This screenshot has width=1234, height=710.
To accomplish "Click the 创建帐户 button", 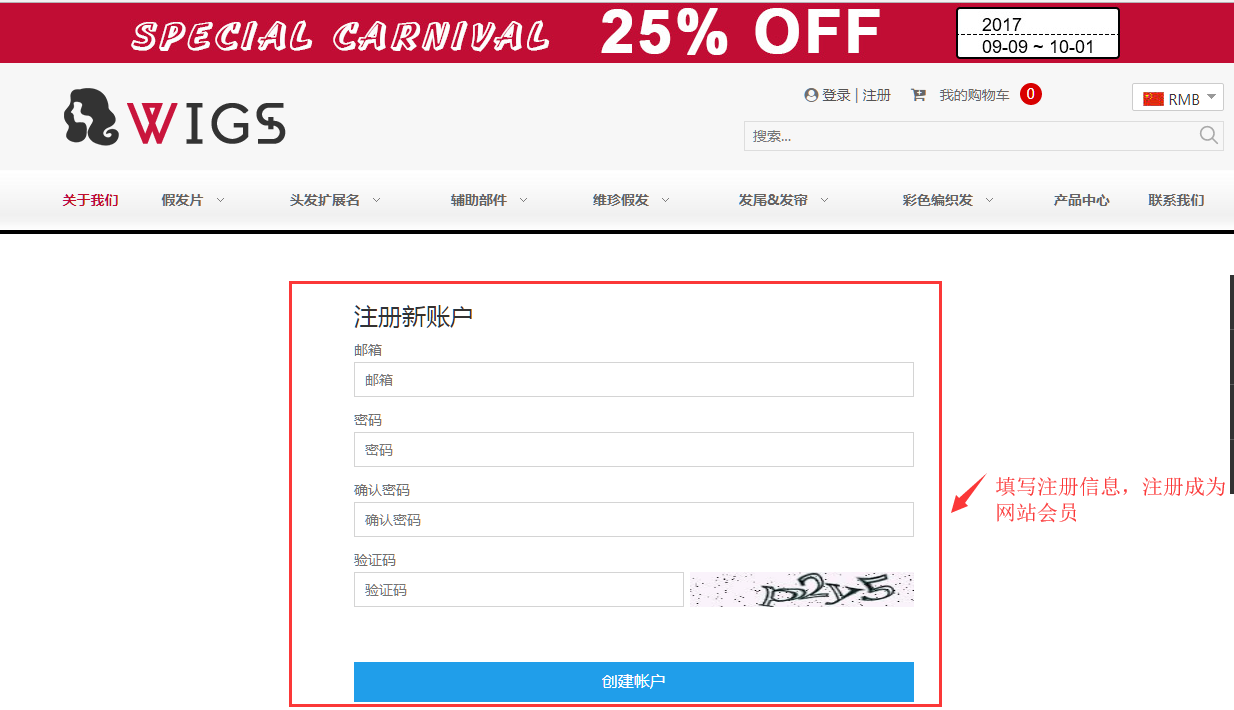I will [x=634, y=681].
